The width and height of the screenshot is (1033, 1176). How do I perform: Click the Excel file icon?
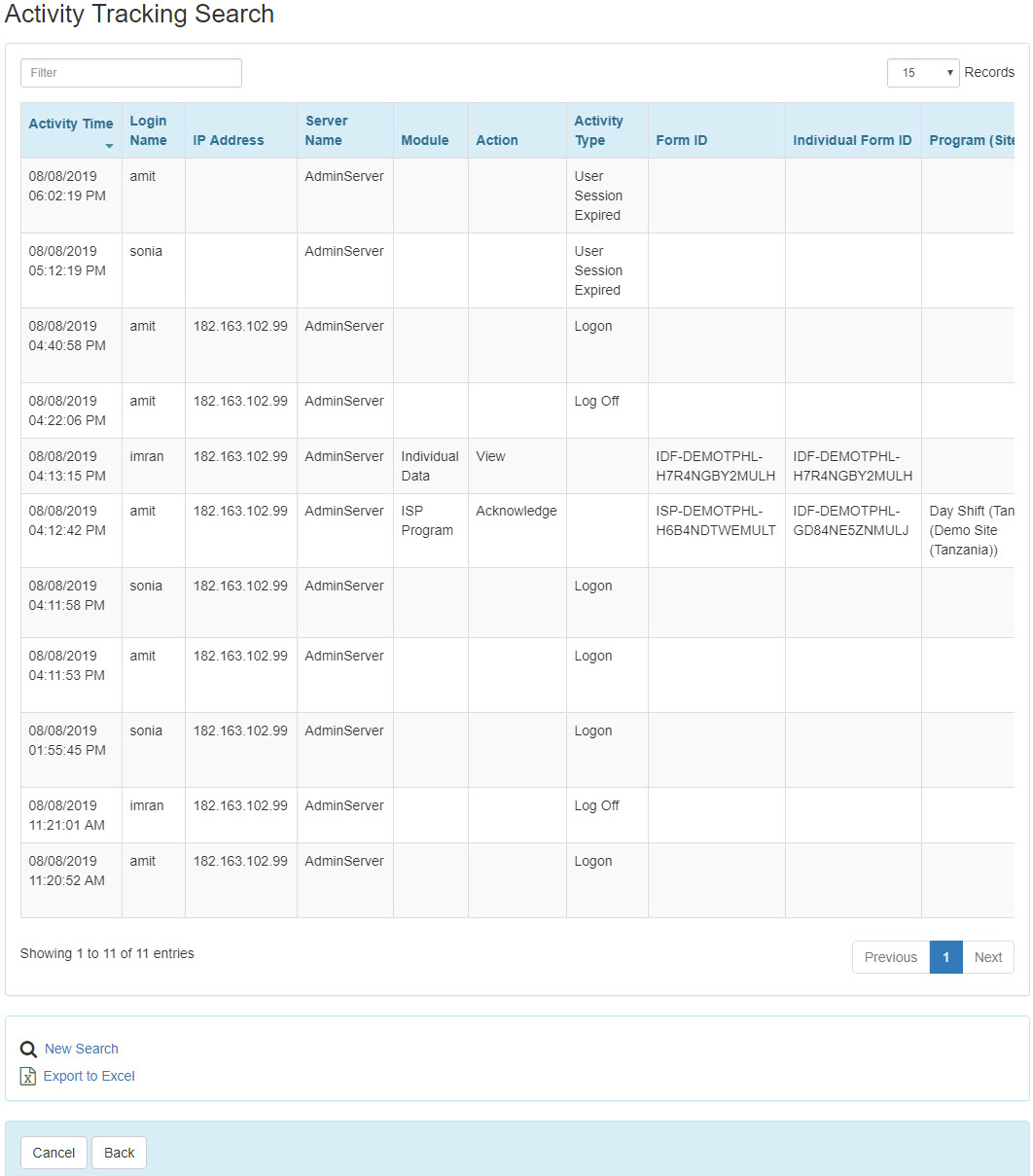pos(28,1076)
